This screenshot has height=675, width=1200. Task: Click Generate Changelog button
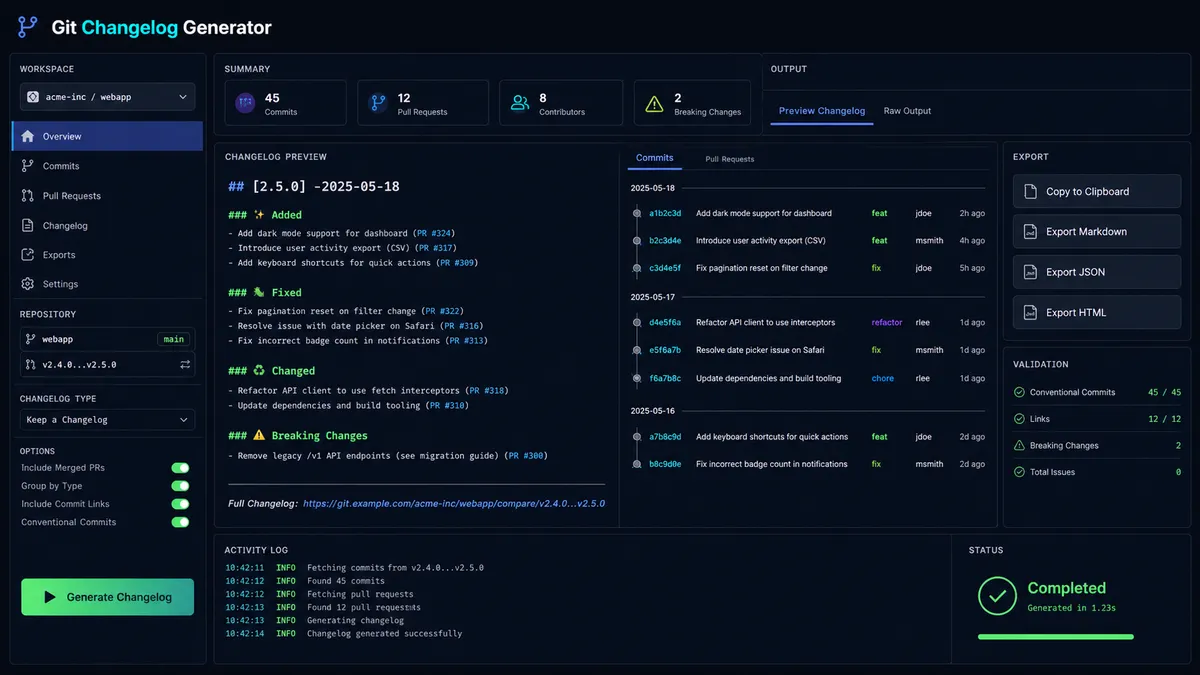tap(108, 597)
